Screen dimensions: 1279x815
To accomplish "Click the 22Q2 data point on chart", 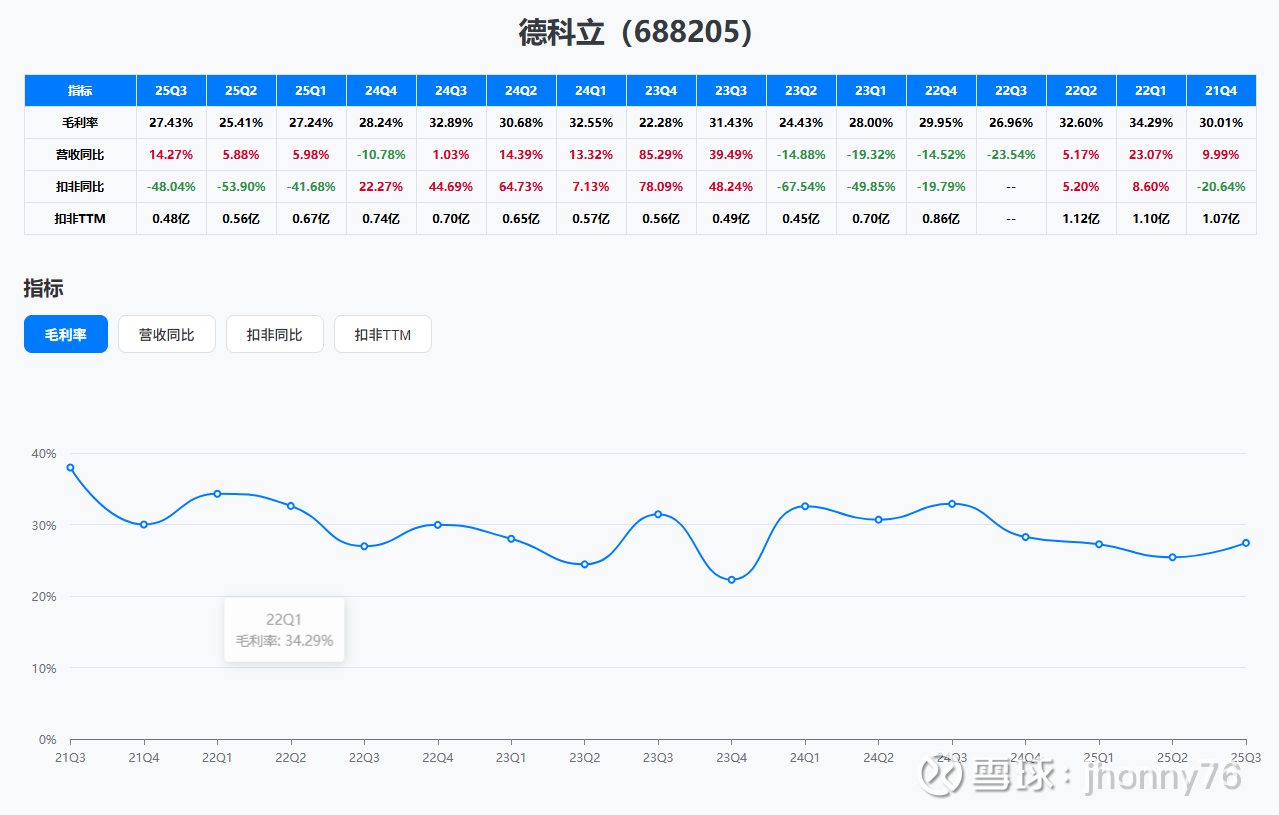I will click(x=291, y=506).
